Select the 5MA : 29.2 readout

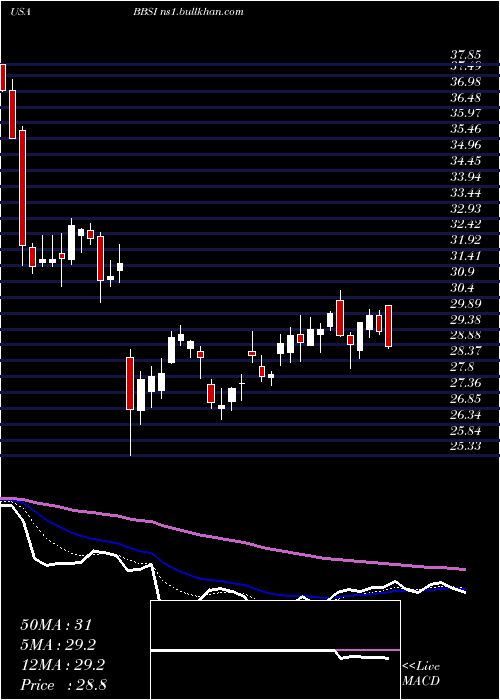tap(58, 644)
